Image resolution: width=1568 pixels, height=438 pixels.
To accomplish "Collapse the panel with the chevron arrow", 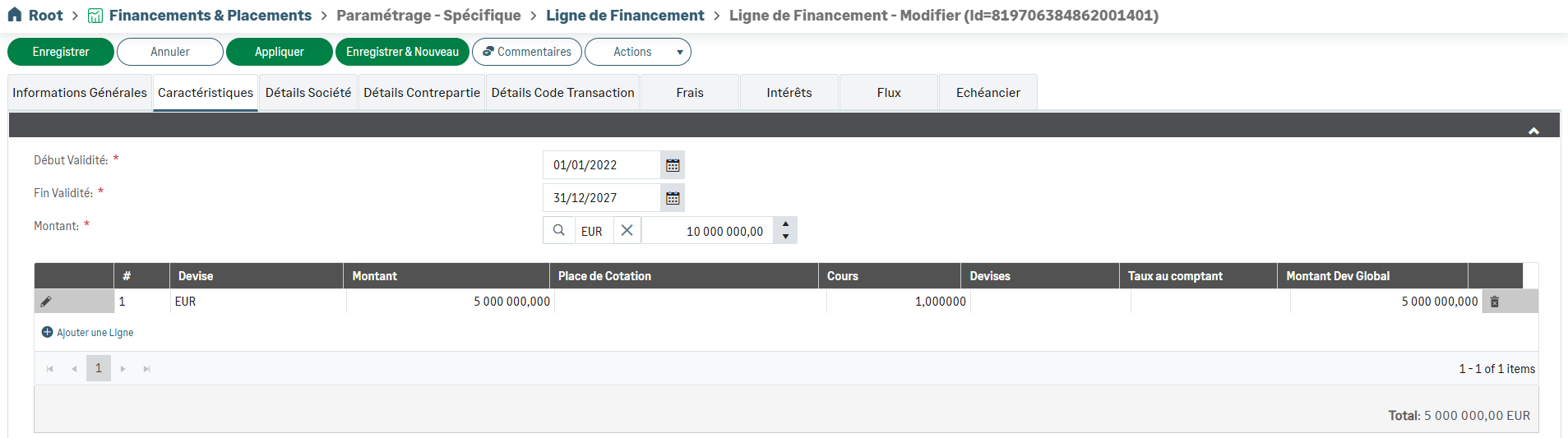I will 1533,131.
